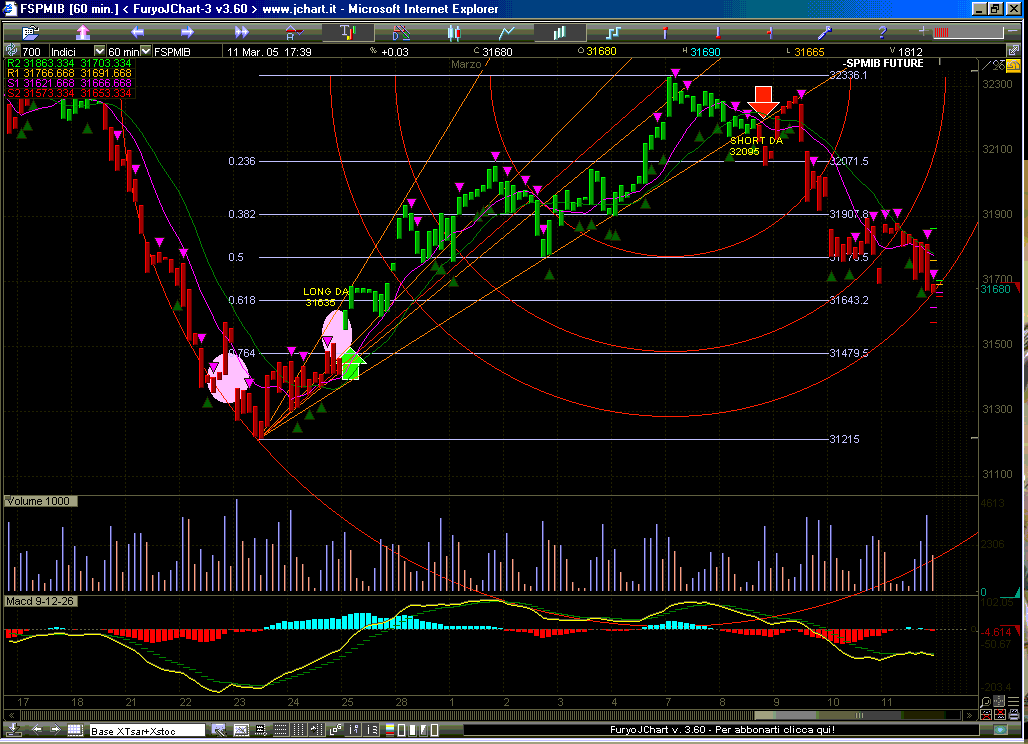Click the open file folder icon

click(29, 33)
